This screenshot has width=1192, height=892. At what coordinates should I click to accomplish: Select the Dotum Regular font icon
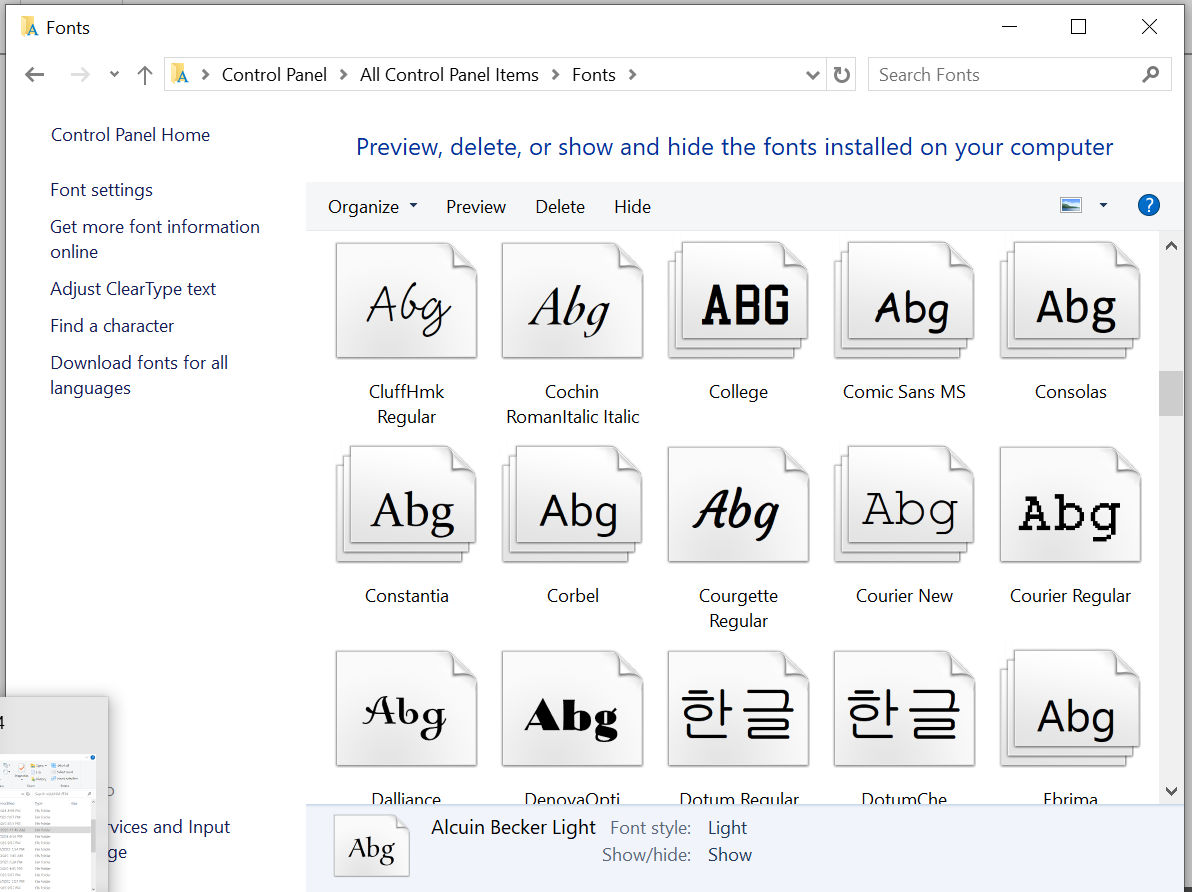click(738, 708)
